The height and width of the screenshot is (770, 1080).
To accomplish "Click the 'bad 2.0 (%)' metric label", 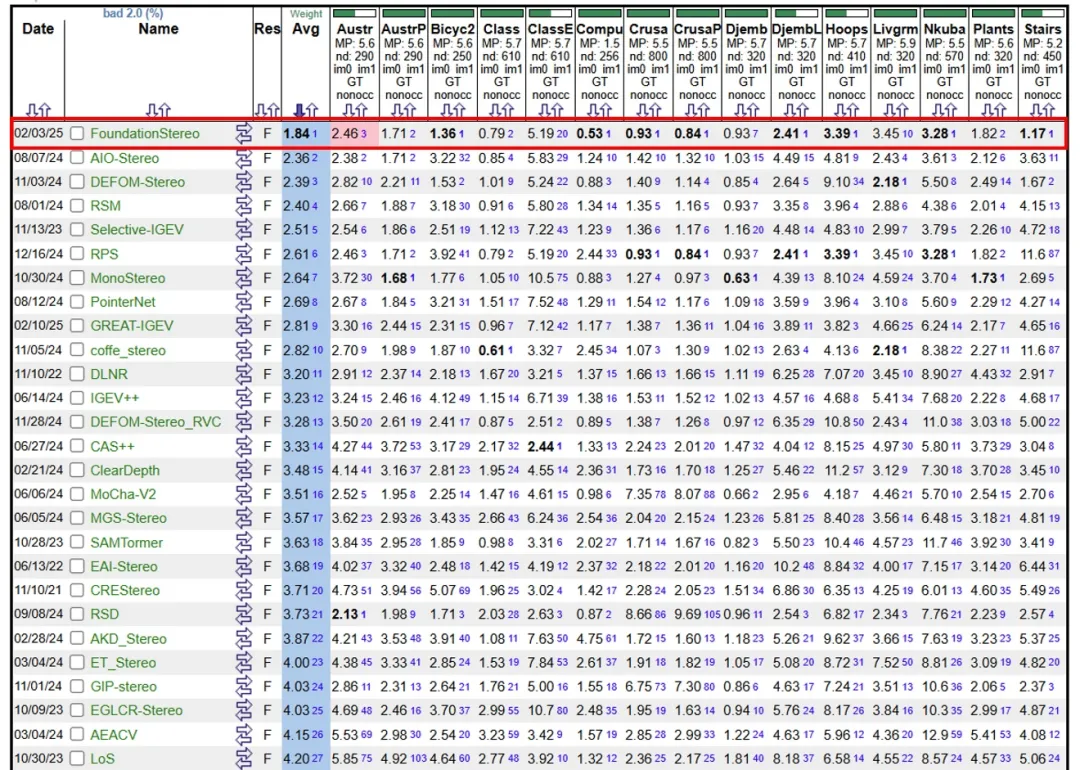I will [x=133, y=13].
